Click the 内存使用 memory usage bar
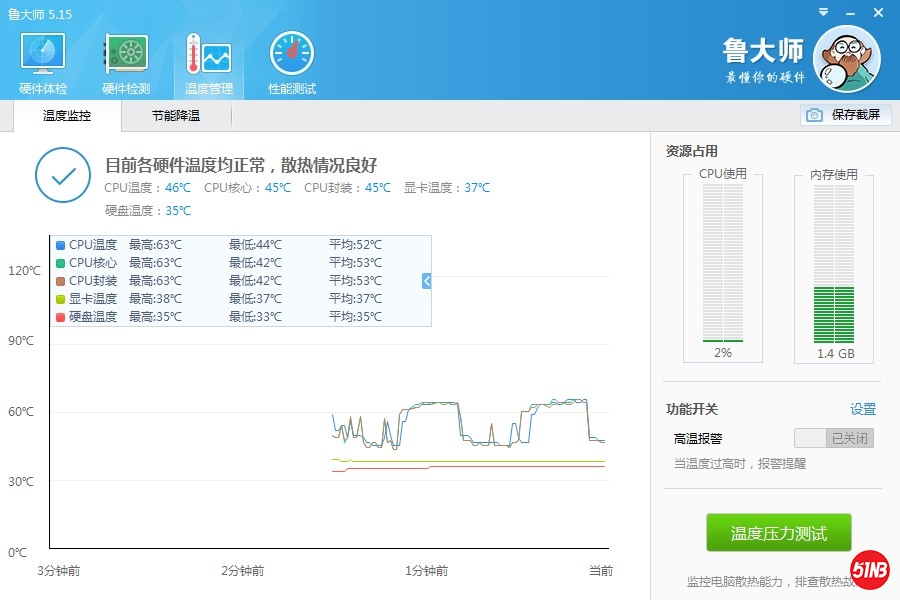This screenshot has width=900, height=600. point(833,265)
